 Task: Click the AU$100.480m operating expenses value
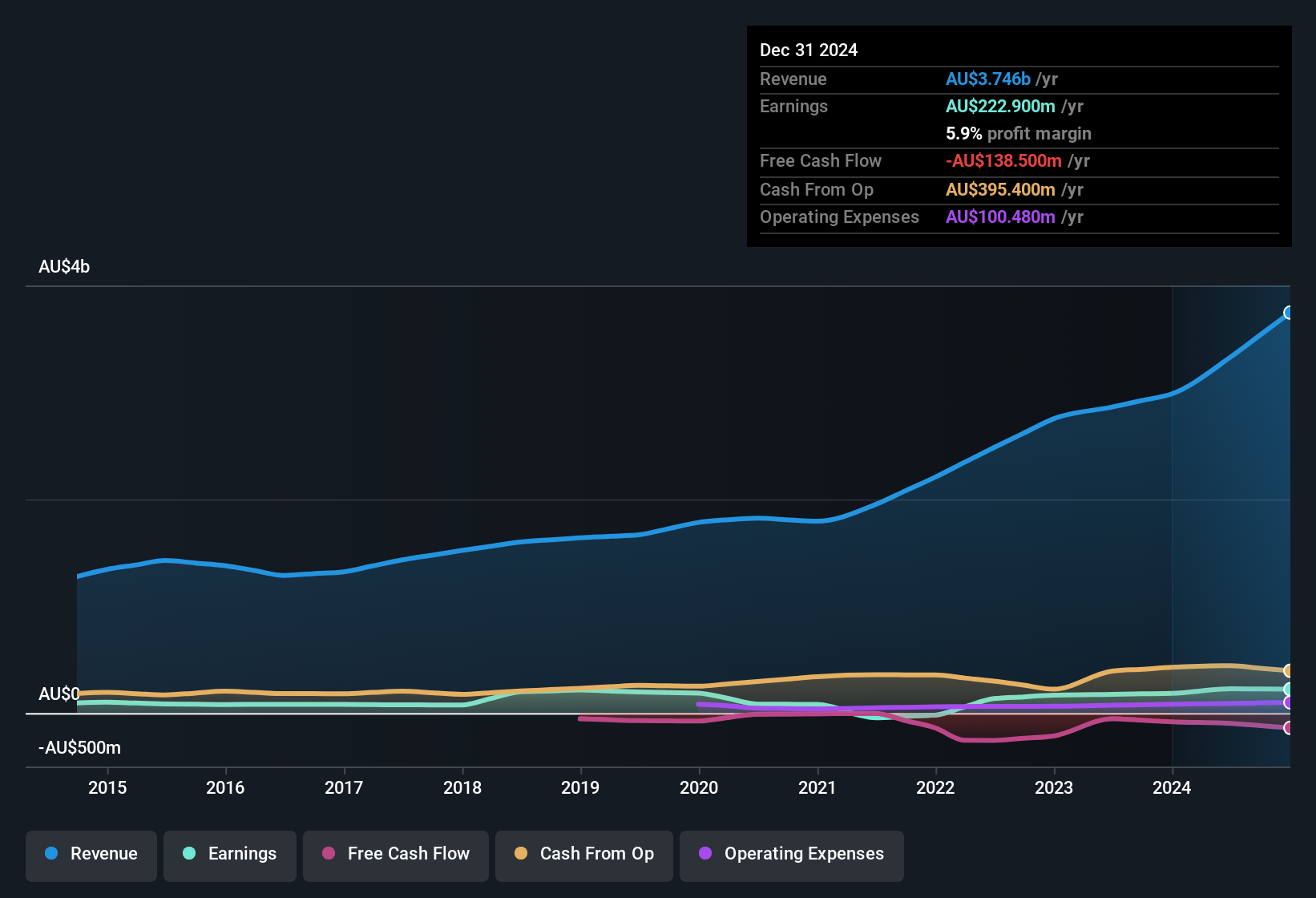(1000, 217)
